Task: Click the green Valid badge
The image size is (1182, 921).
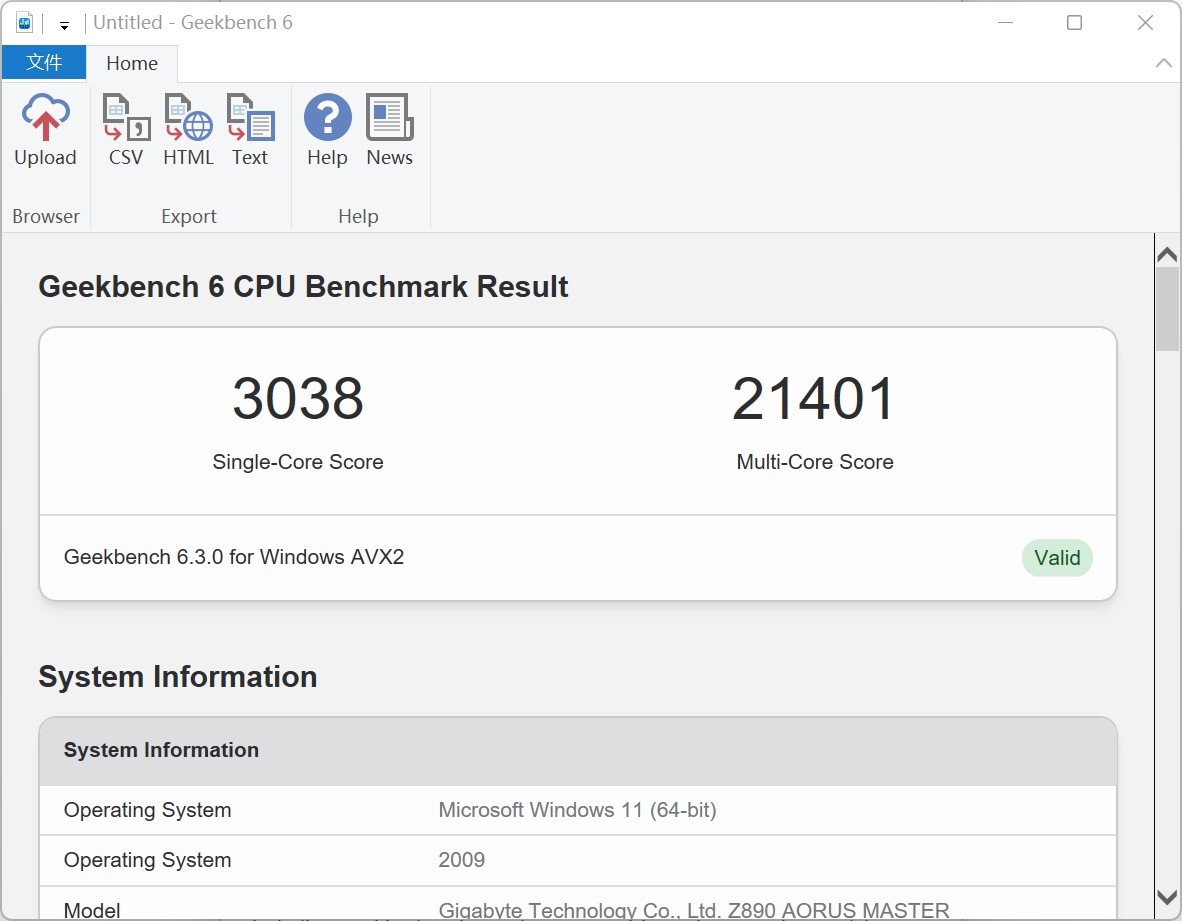Action: 1057,558
